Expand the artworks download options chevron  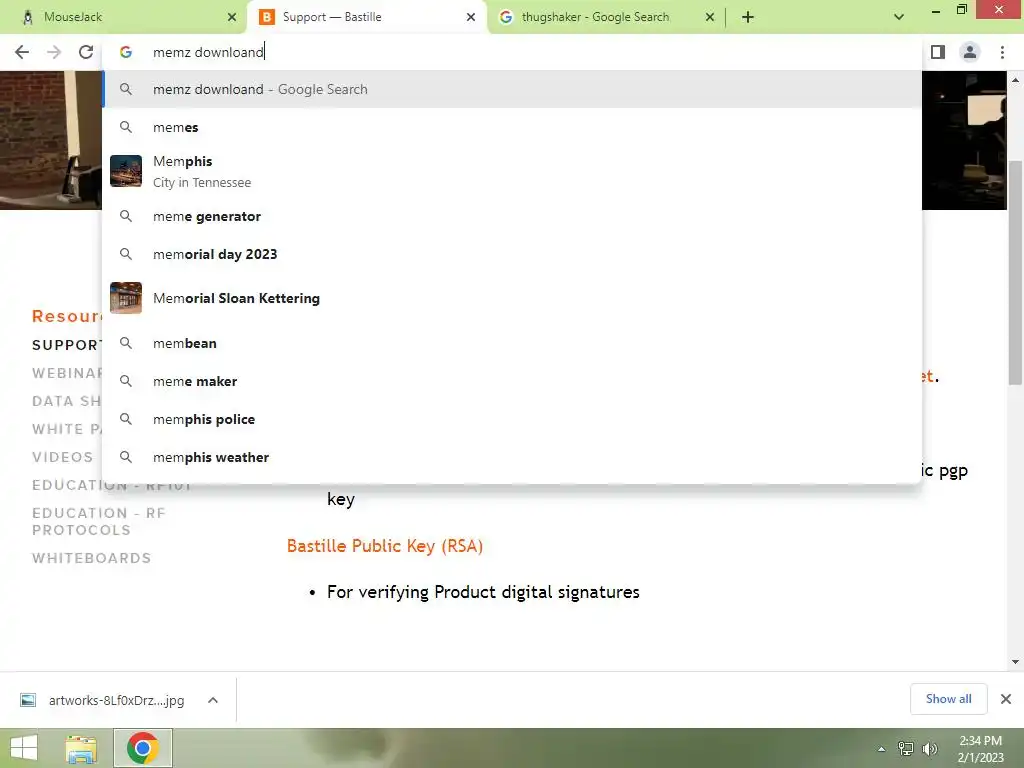coord(213,700)
